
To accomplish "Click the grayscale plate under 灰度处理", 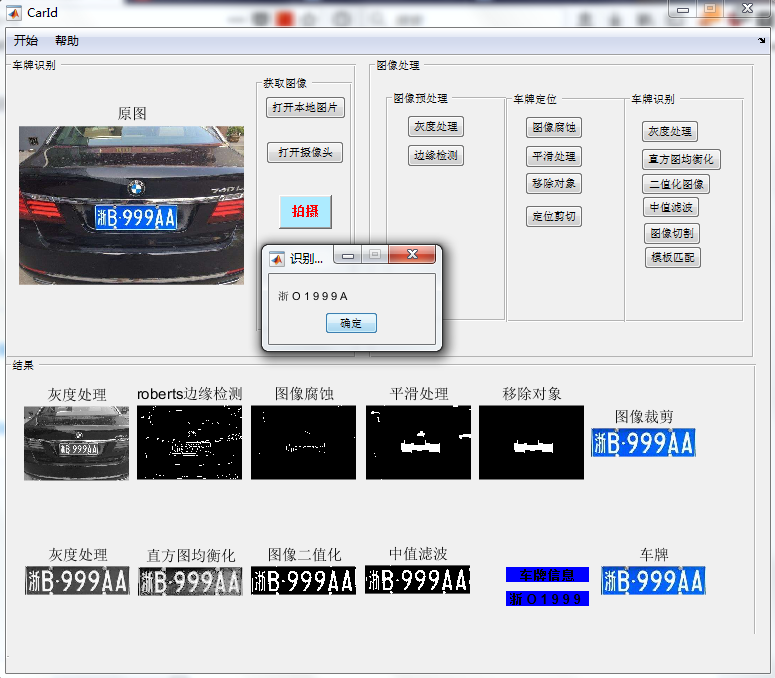I will pos(77,581).
